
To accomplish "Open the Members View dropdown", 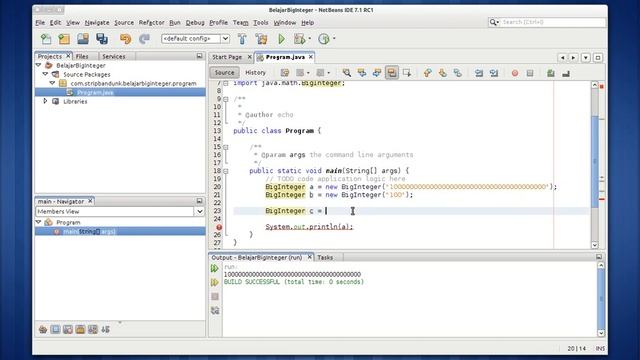I will pos(200,211).
